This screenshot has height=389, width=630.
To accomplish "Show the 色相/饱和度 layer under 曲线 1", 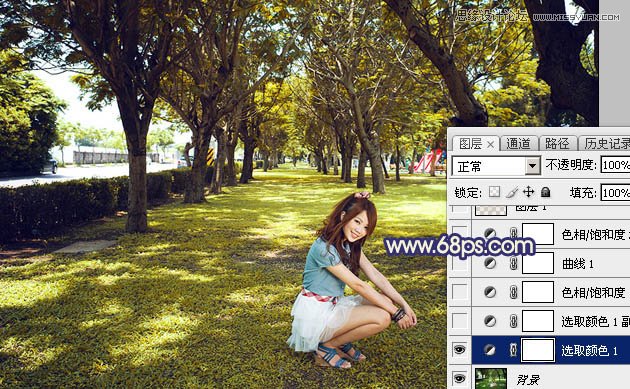I will coord(460,292).
